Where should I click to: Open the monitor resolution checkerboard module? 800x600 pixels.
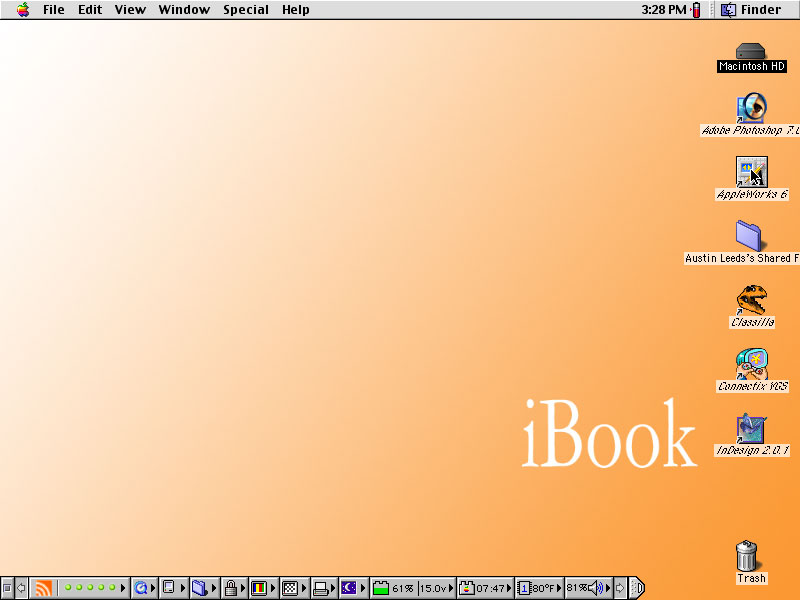[290, 588]
